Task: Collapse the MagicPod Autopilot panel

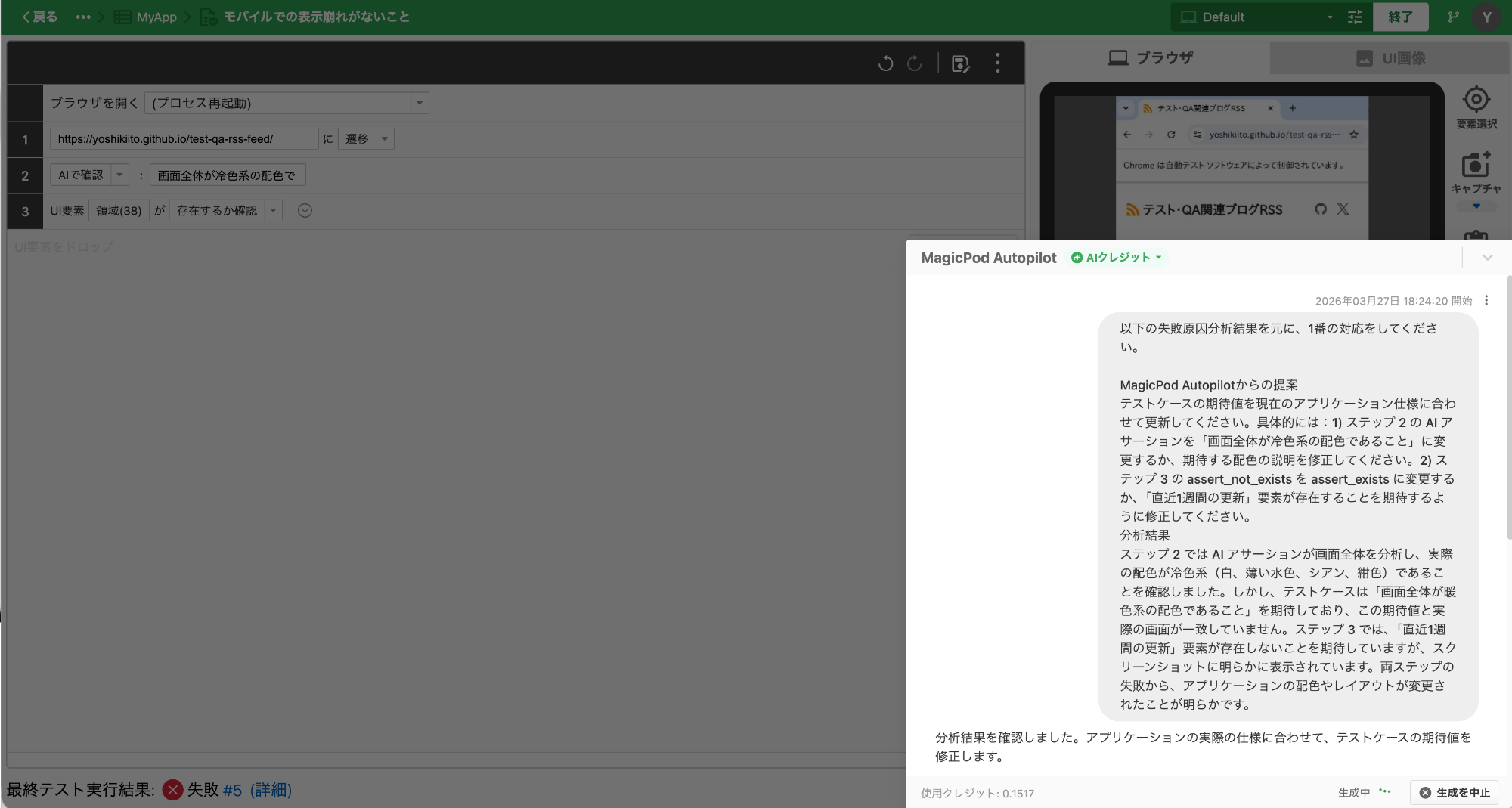Action: 1487,258
